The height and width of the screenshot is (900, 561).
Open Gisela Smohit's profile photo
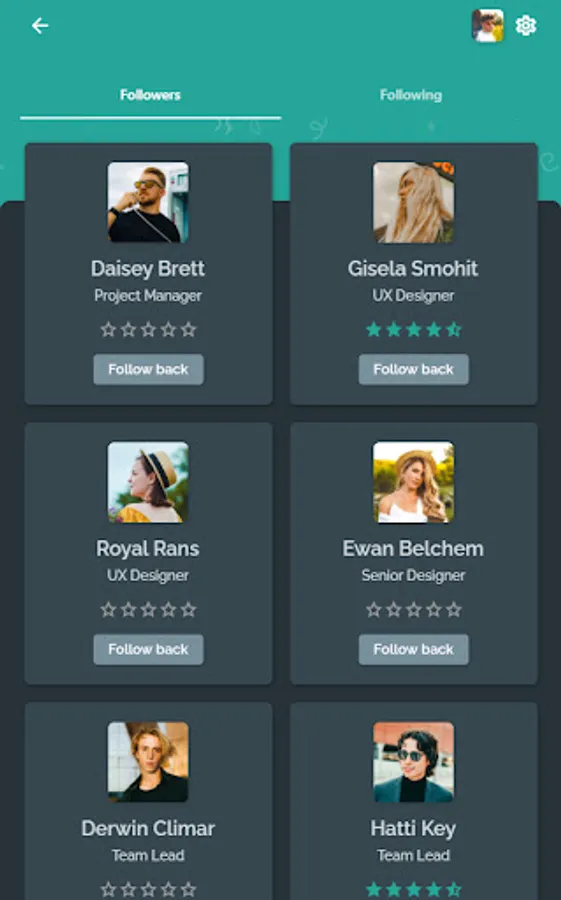point(413,202)
